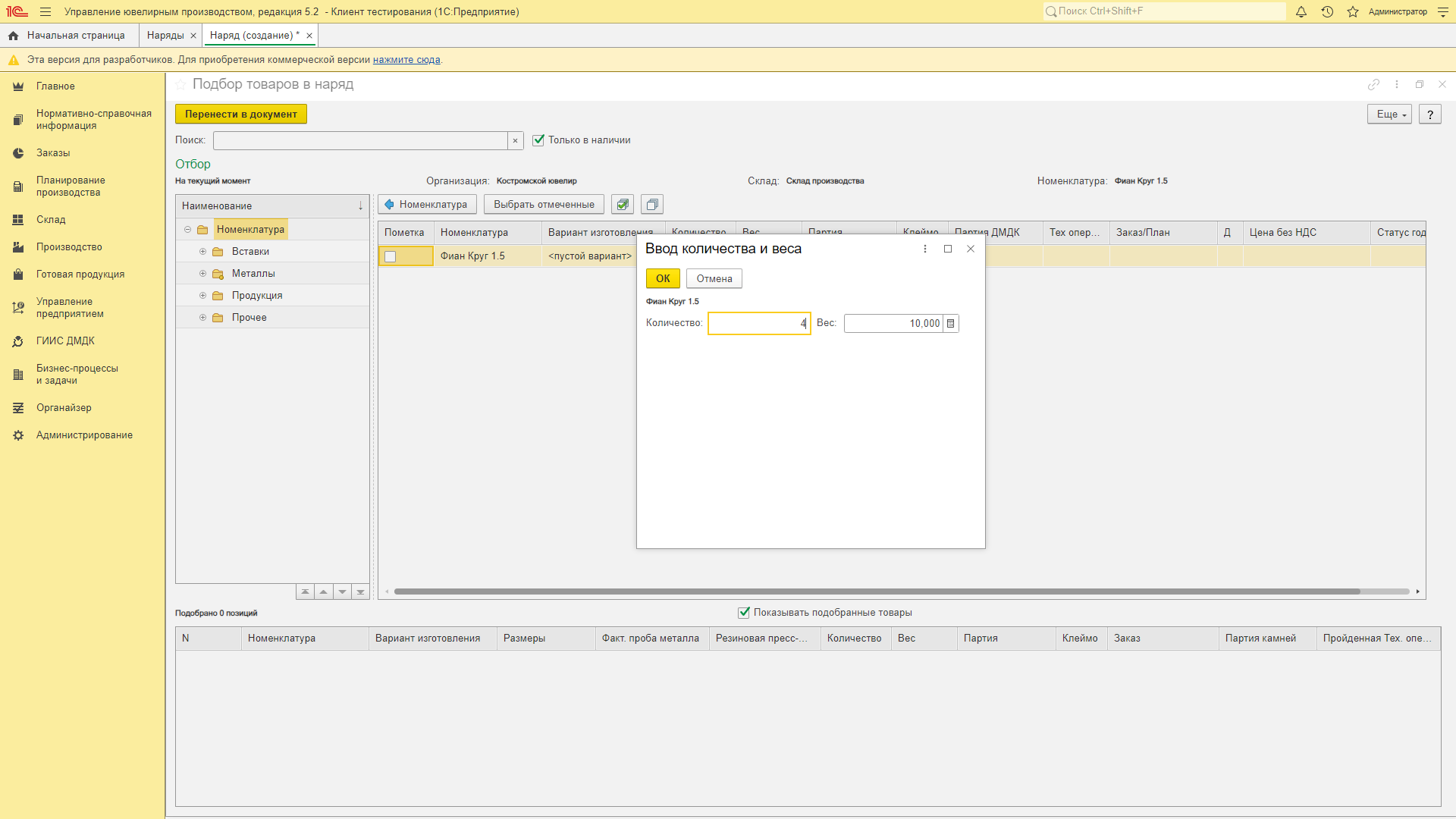Collapse the Номенклатура tree root
This screenshot has height=819, width=1456.
point(187,230)
